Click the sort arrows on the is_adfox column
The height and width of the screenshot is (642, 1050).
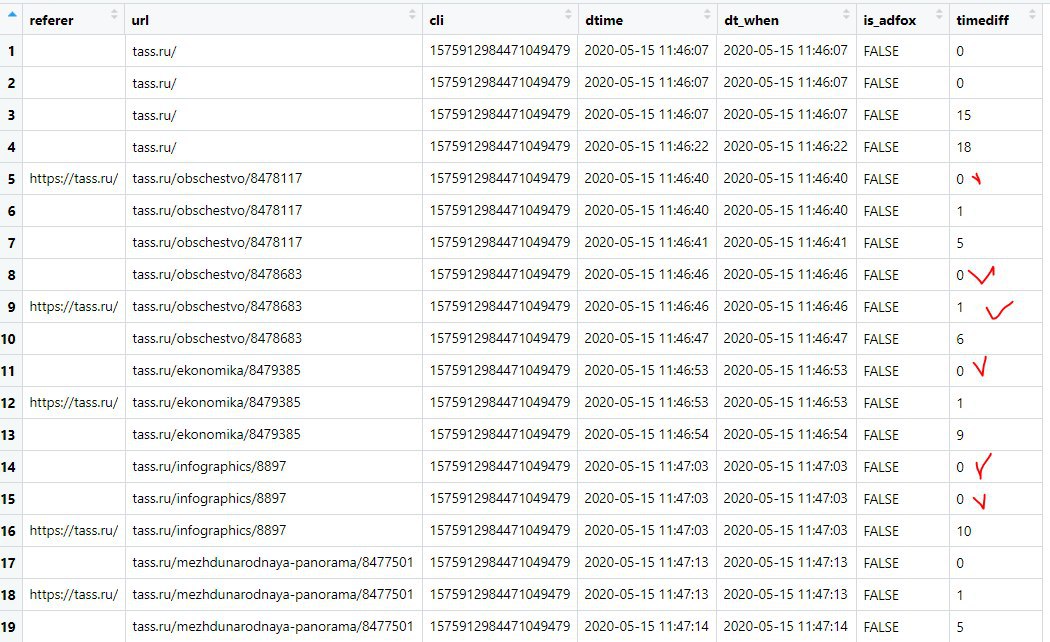tap(939, 14)
